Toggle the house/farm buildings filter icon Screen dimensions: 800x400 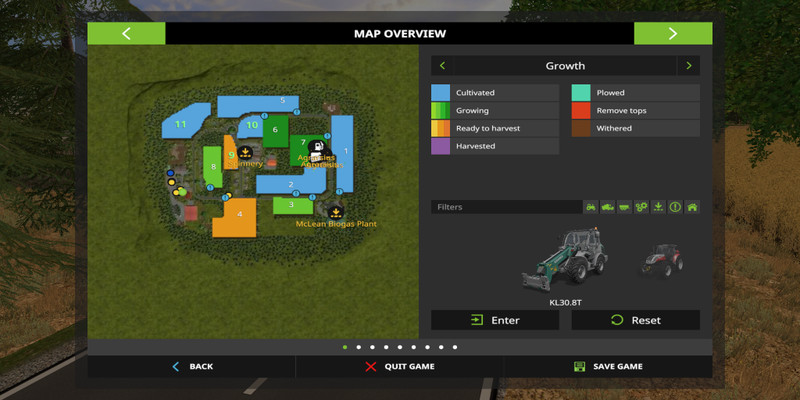coord(692,207)
